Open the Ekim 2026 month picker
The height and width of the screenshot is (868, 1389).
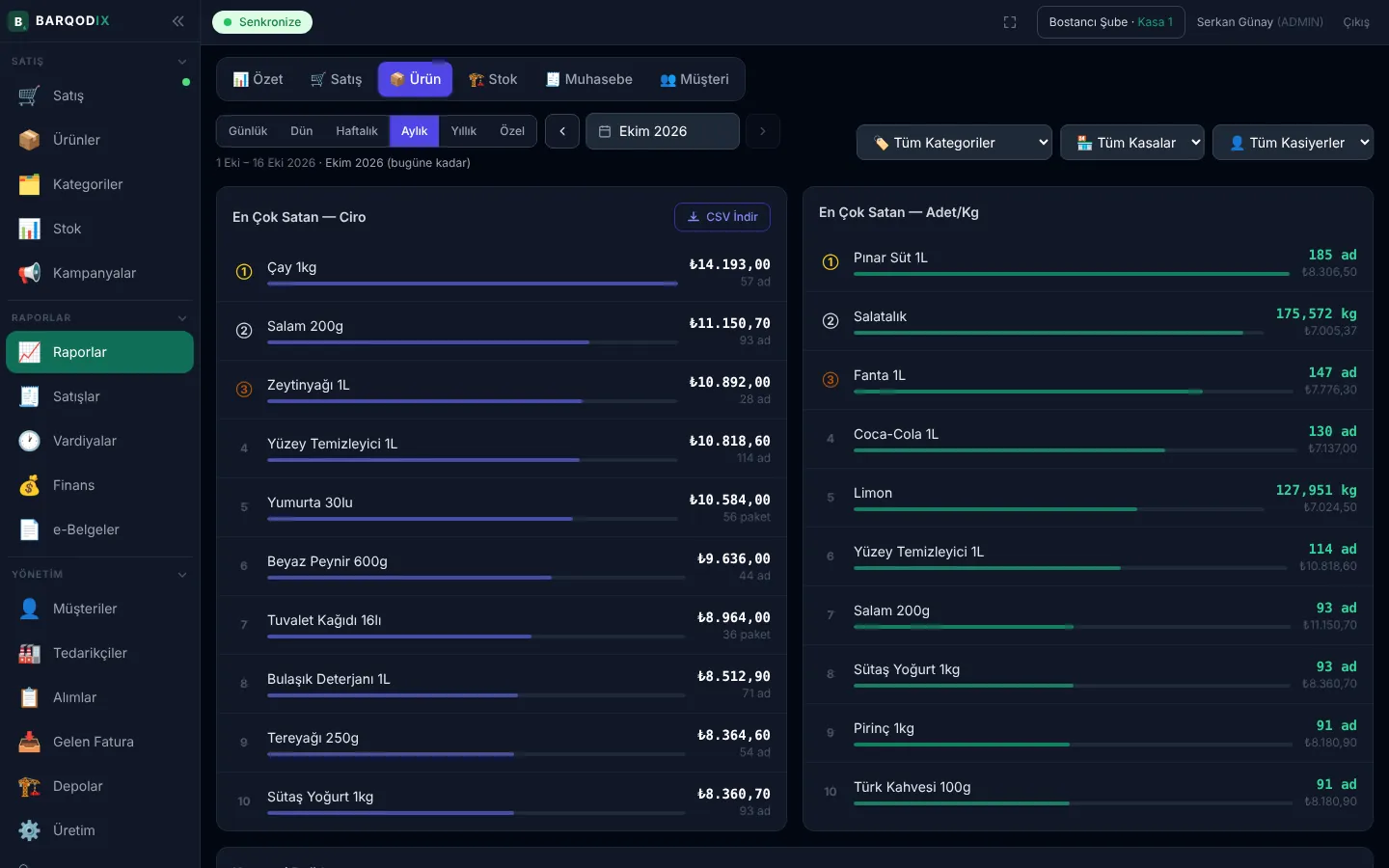(663, 131)
